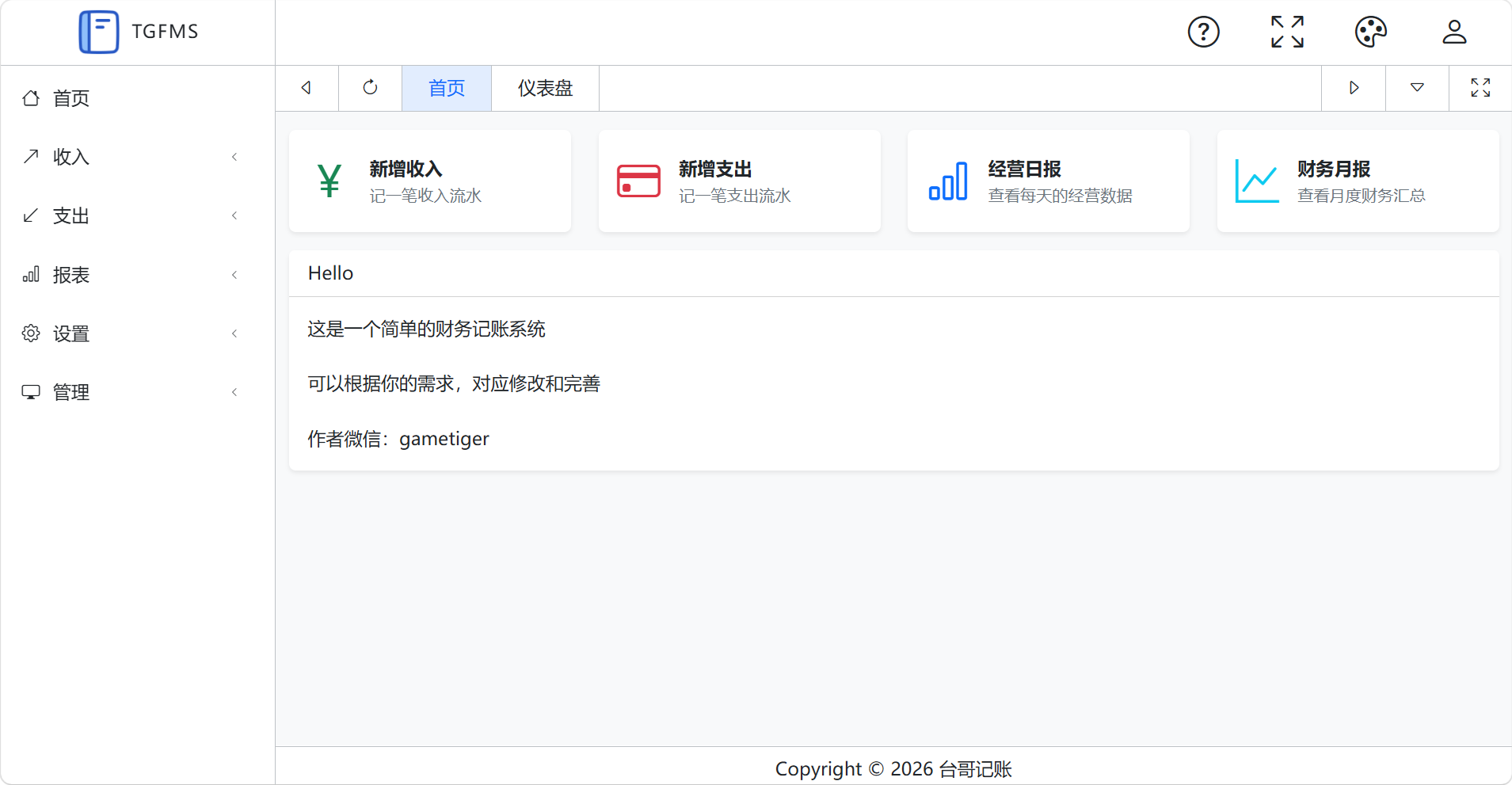1512x785 pixels.
Task: Switch to the 仪表盘 tab
Action: [x=545, y=88]
